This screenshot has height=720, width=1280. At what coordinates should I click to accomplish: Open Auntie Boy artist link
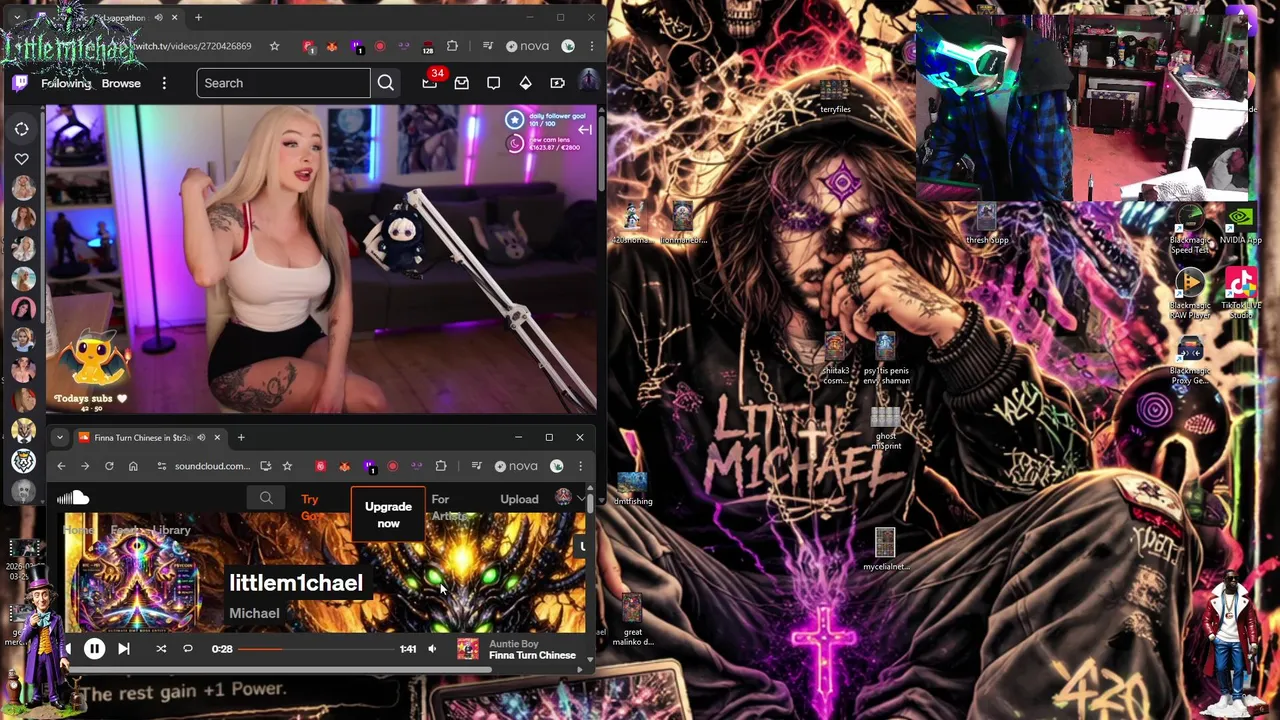(514, 644)
